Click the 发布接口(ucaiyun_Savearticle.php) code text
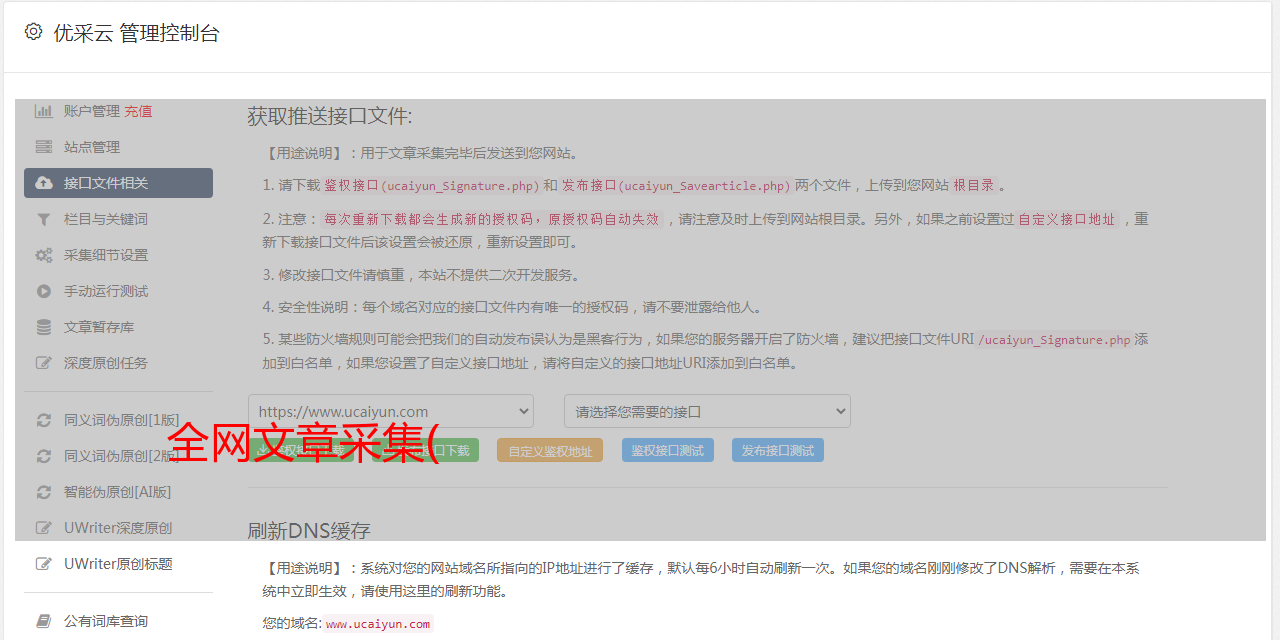 [x=676, y=185]
